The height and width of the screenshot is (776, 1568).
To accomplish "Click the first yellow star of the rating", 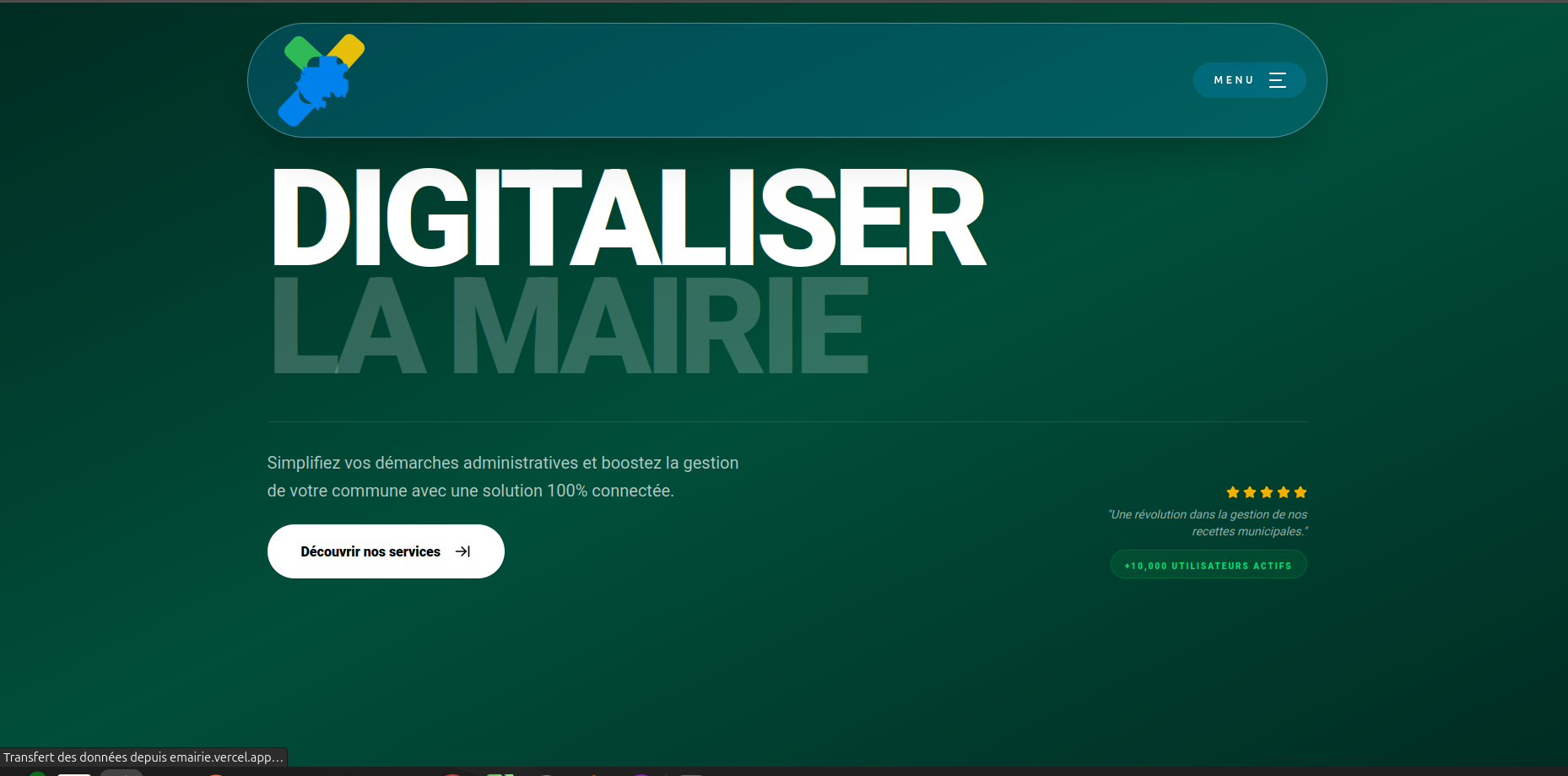I will pos(1232,492).
